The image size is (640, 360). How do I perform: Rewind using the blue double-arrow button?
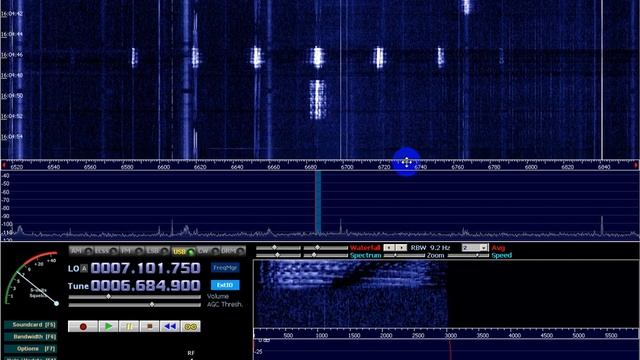click(170, 327)
